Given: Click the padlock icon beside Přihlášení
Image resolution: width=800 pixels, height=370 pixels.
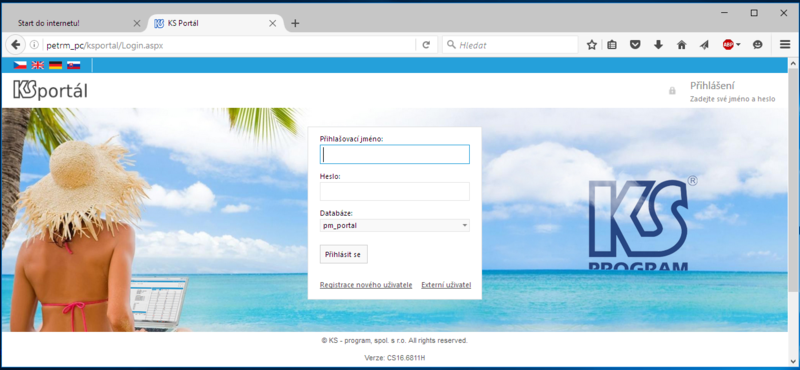Looking at the screenshot, I should tap(672, 91).
